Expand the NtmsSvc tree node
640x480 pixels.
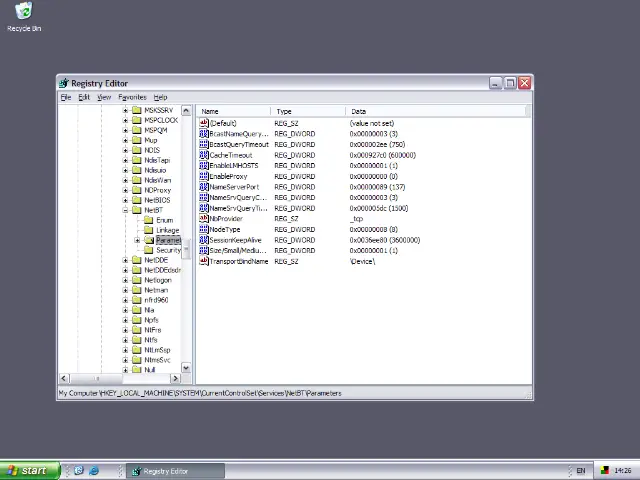pos(125,360)
